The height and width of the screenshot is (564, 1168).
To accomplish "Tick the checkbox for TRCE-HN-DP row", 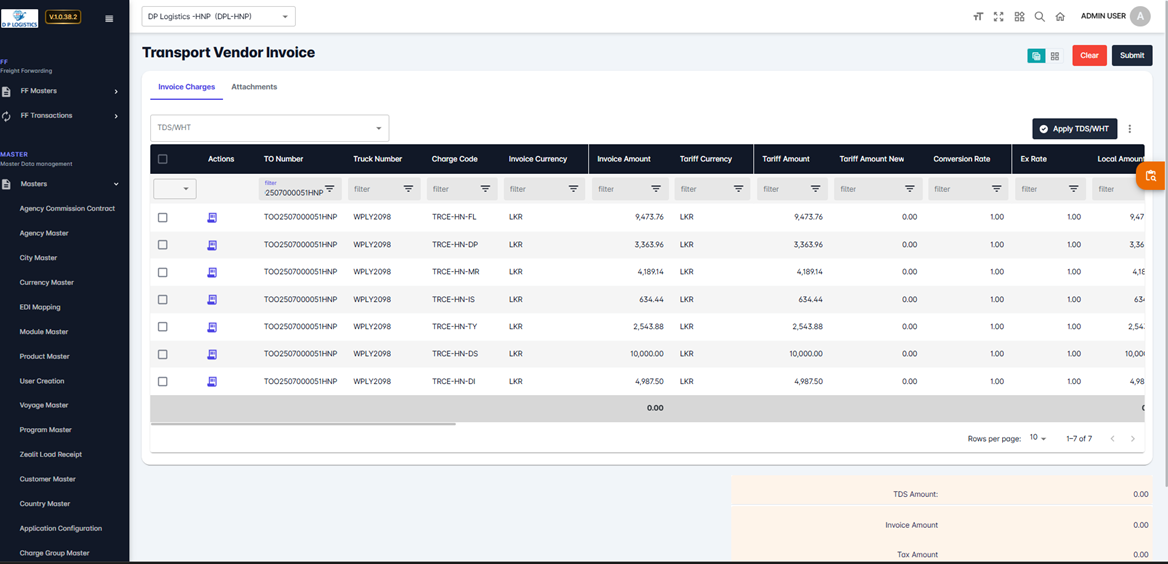I will [x=163, y=245].
